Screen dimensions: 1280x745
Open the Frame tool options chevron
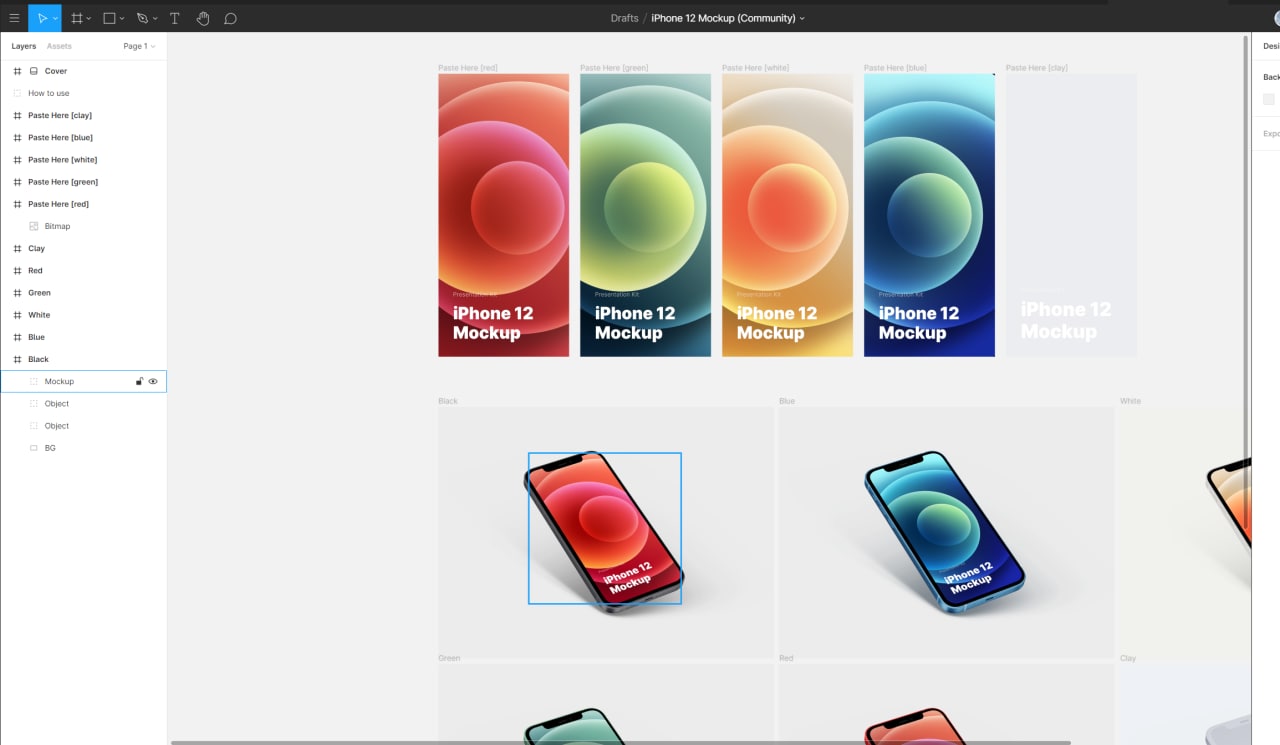89,19
